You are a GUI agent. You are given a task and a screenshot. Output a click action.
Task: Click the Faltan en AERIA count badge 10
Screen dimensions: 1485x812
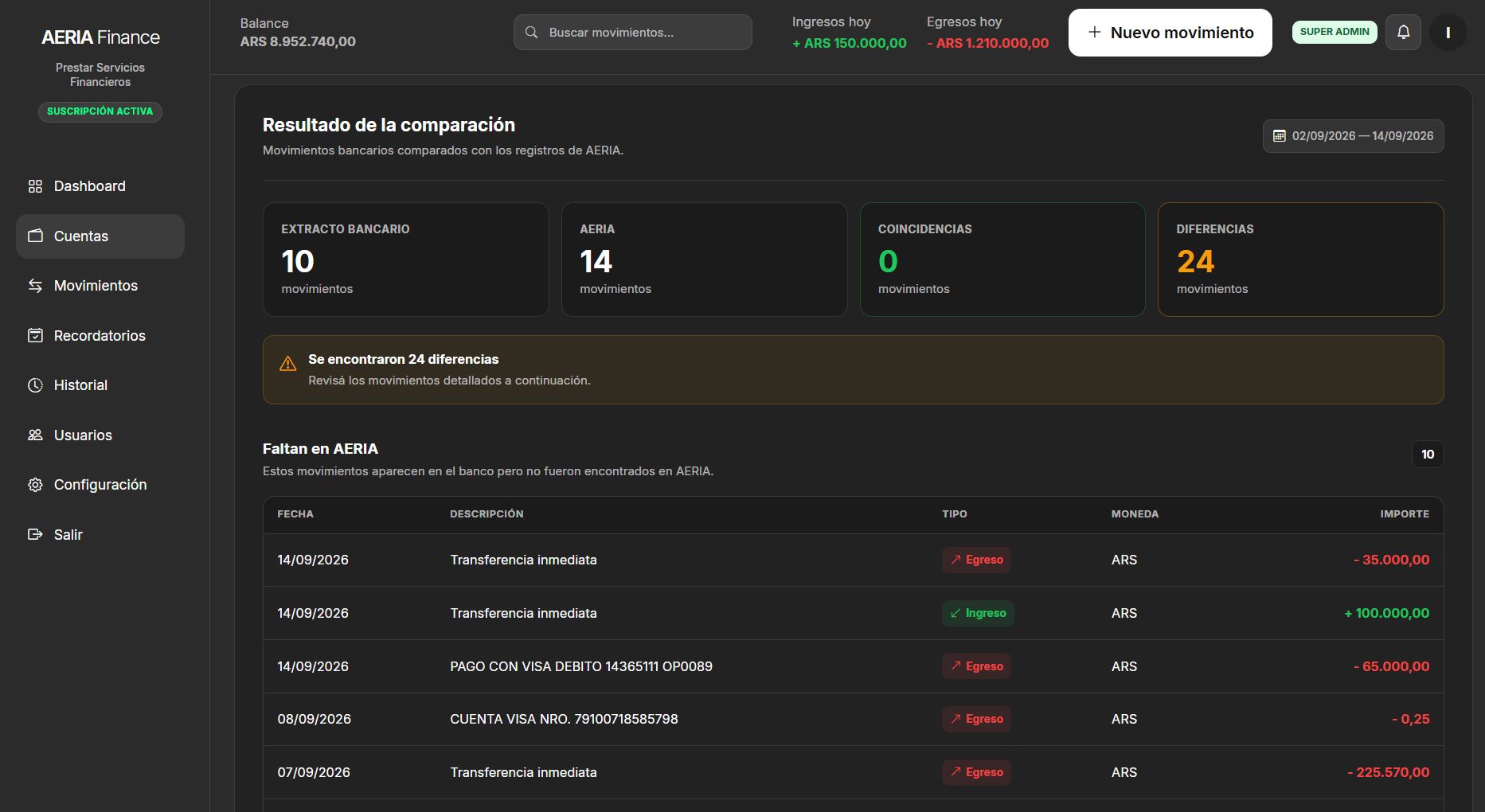pyautogui.click(x=1428, y=455)
